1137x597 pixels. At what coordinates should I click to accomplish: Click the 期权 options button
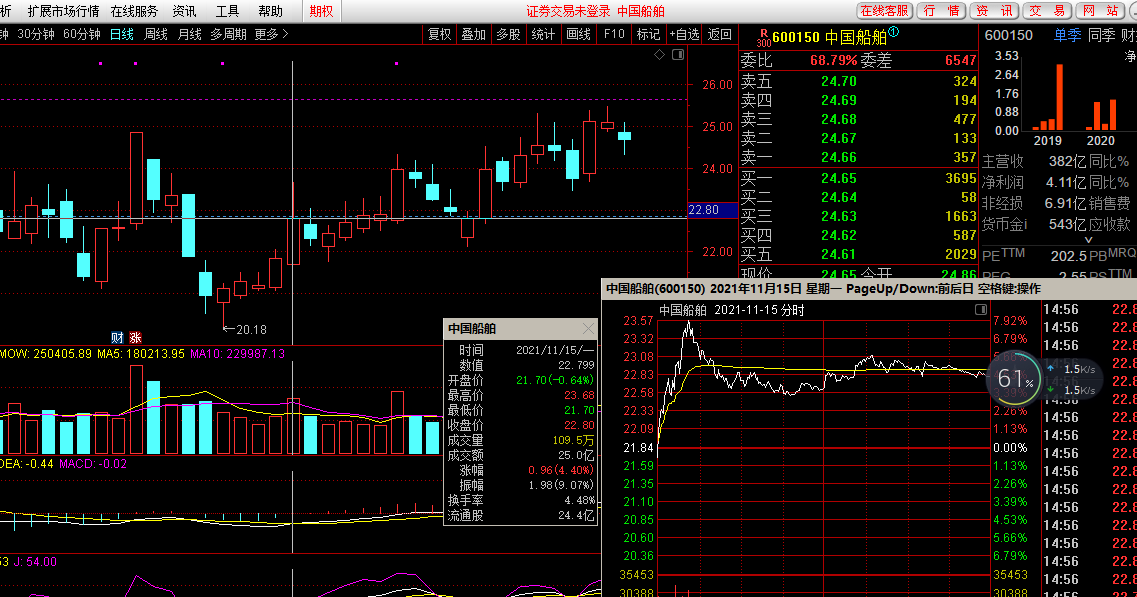(321, 11)
